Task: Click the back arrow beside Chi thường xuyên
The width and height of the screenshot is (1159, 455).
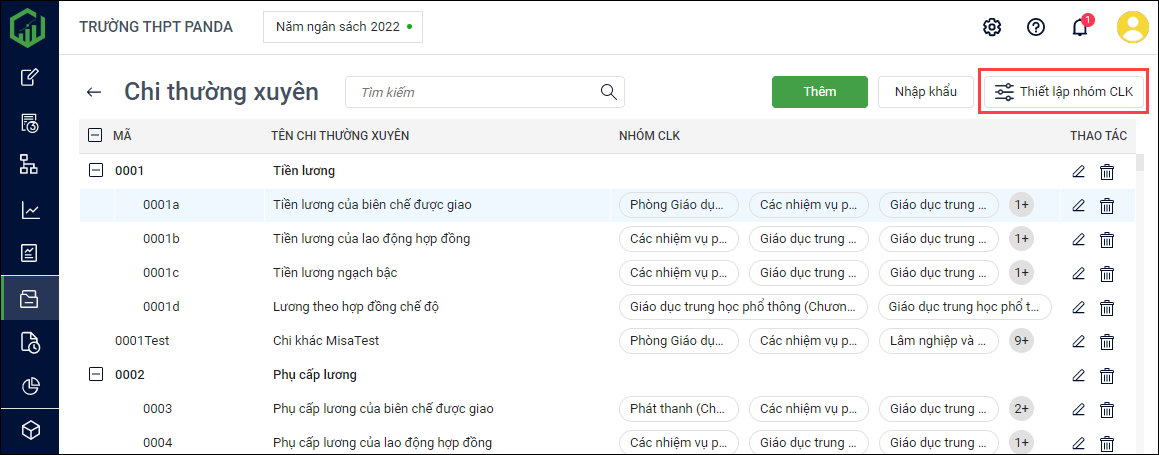Action: point(94,92)
